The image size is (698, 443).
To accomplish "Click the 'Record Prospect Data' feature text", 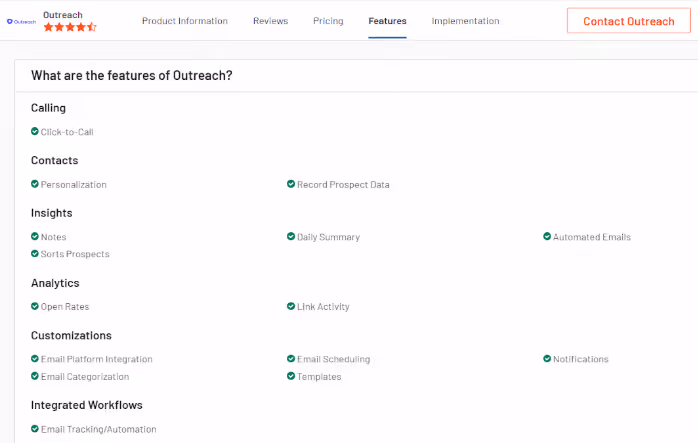I will coord(343,185).
